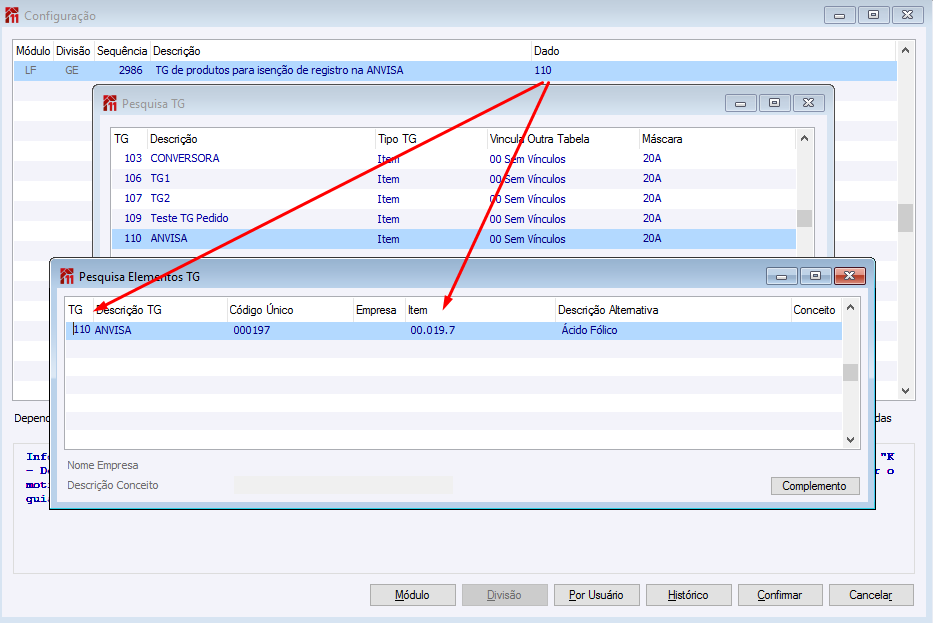Screen dimensions: 933x623
Task: Select the 000197 código único cell
Action: 252,330
